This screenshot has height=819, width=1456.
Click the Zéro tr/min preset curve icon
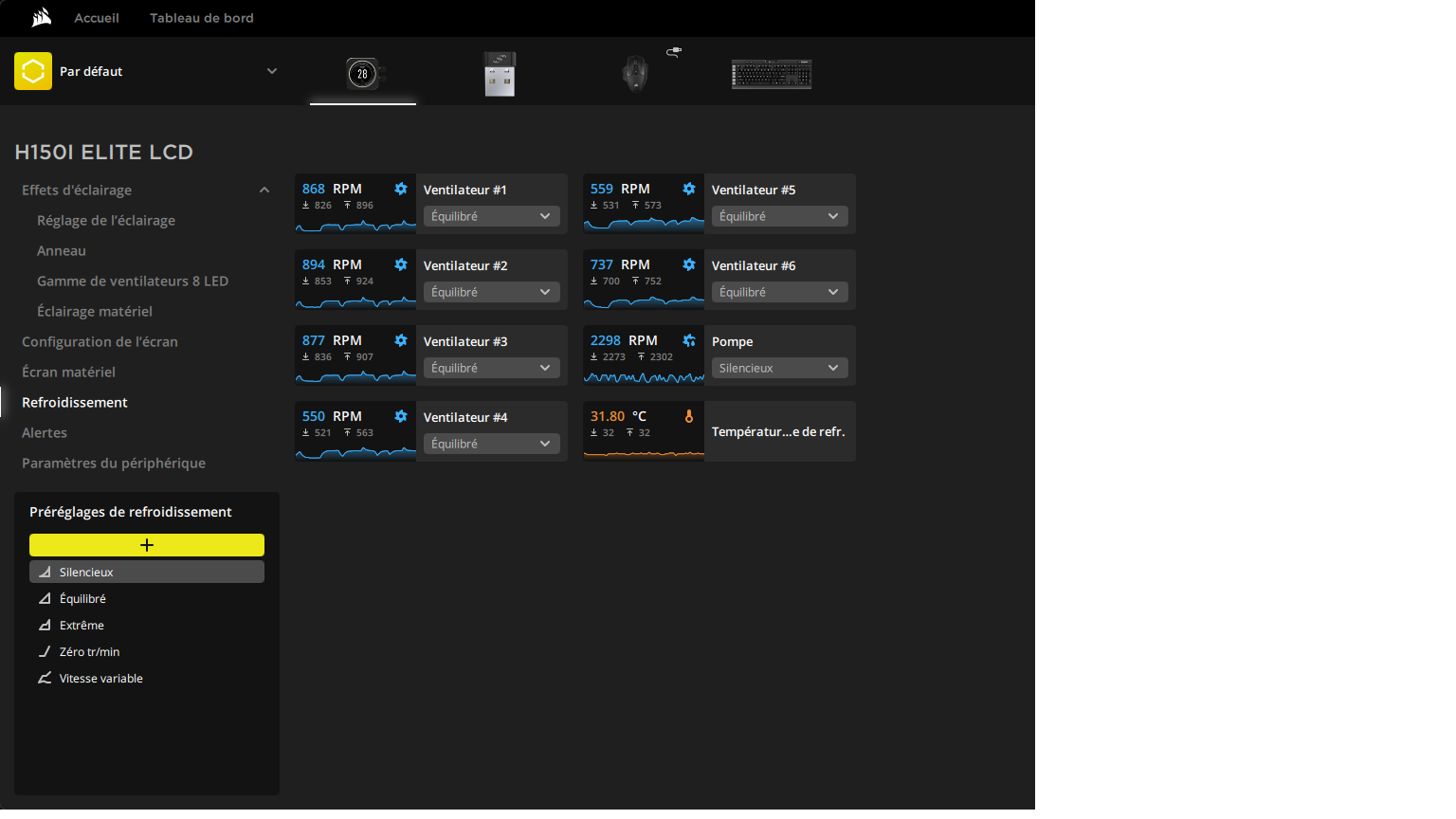coord(45,651)
